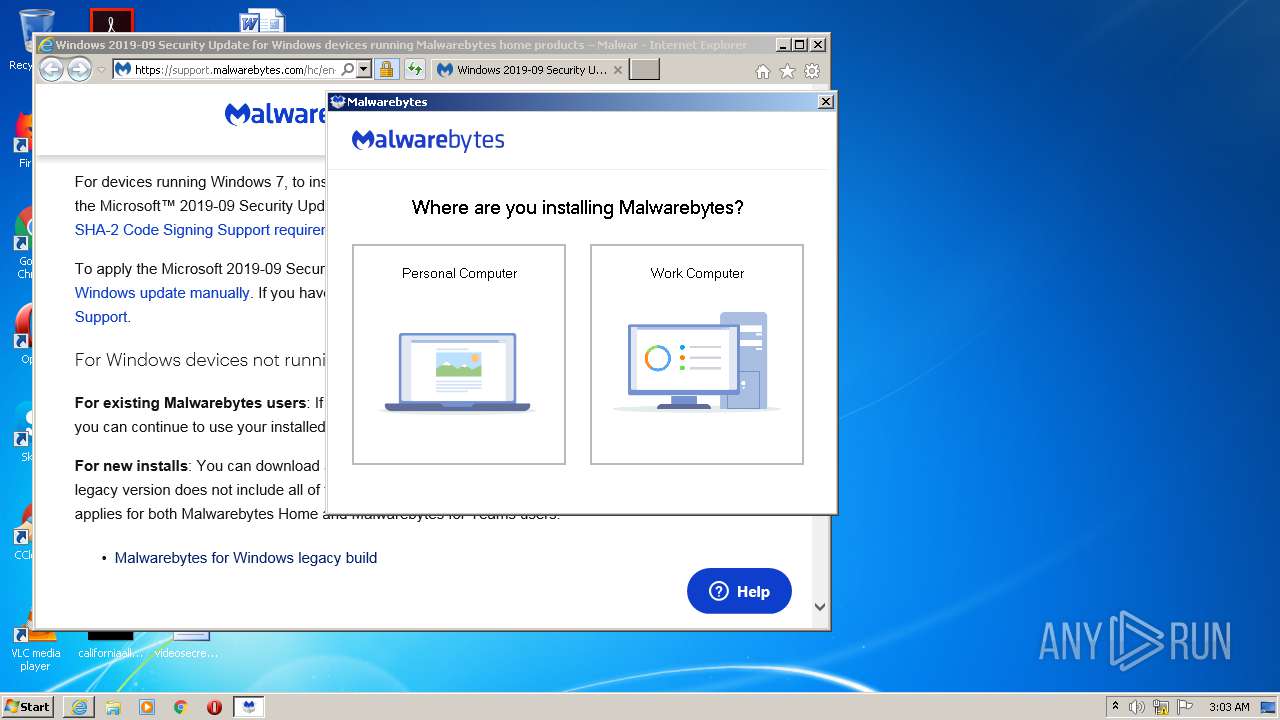Image resolution: width=1280 pixels, height=720 pixels.
Task: Click the blue Help button on the webpage
Action: pos(739,591)
